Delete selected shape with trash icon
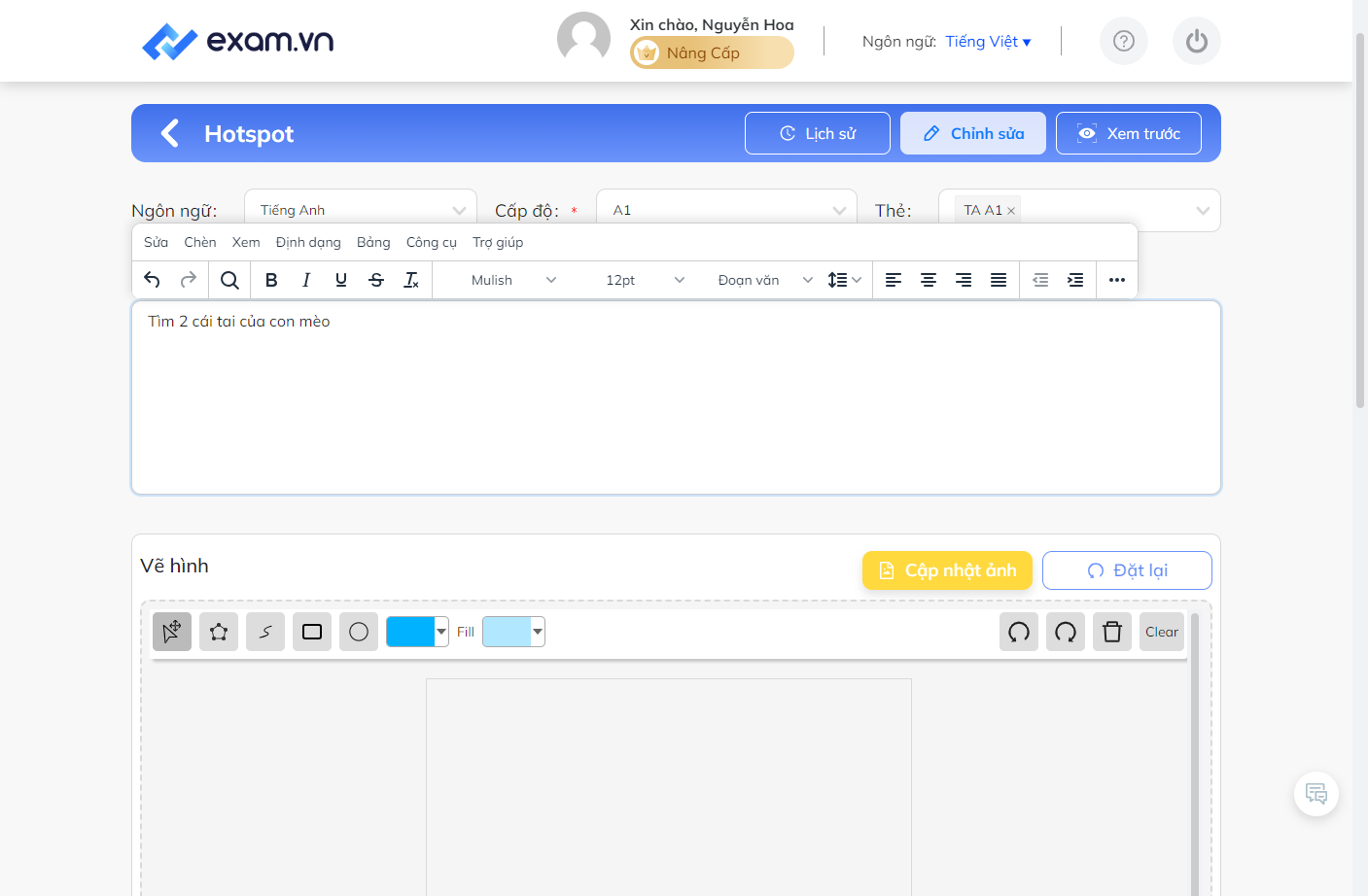Image resolution: width=1368 pixels, height=896 pixels. (x=1112, y=632)
